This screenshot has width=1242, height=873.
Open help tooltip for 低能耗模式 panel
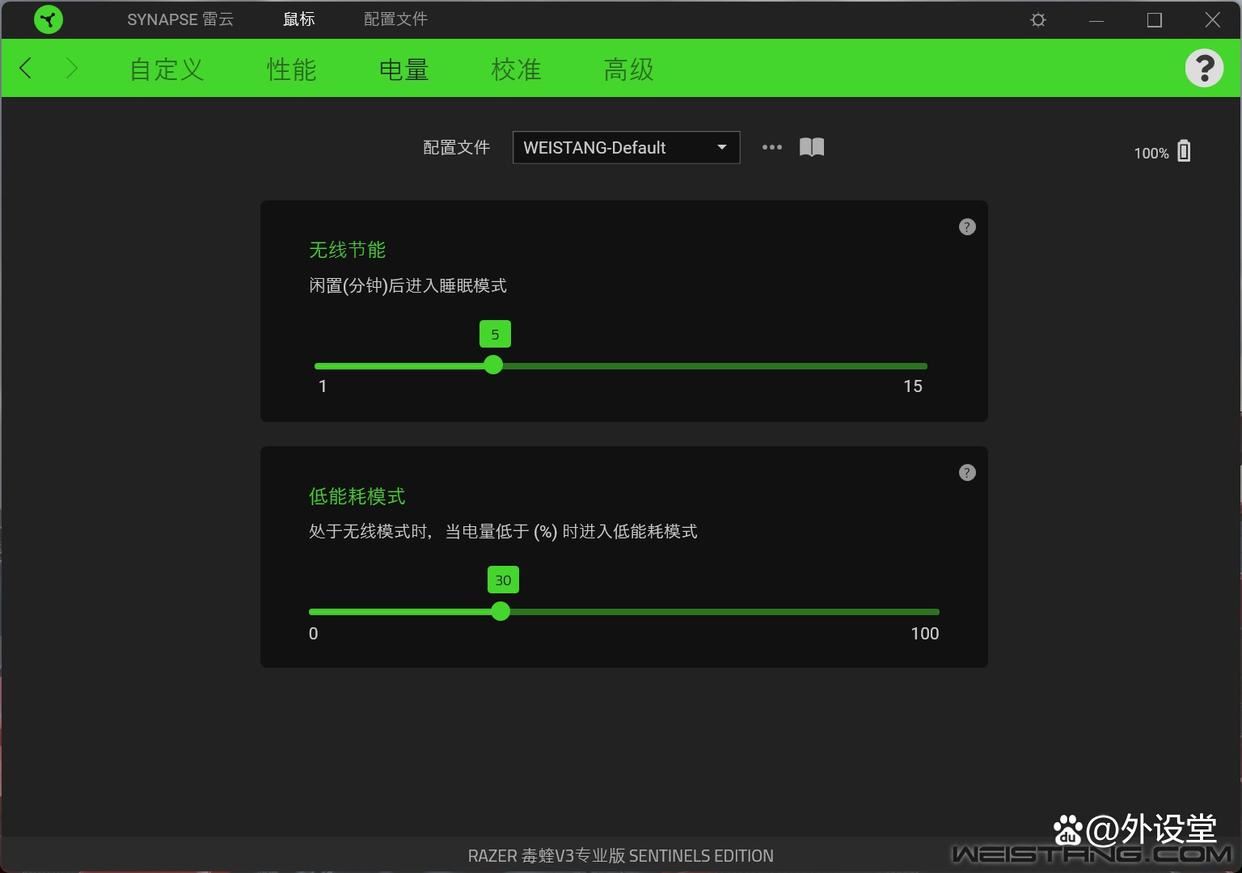click(x=966, y=472)
